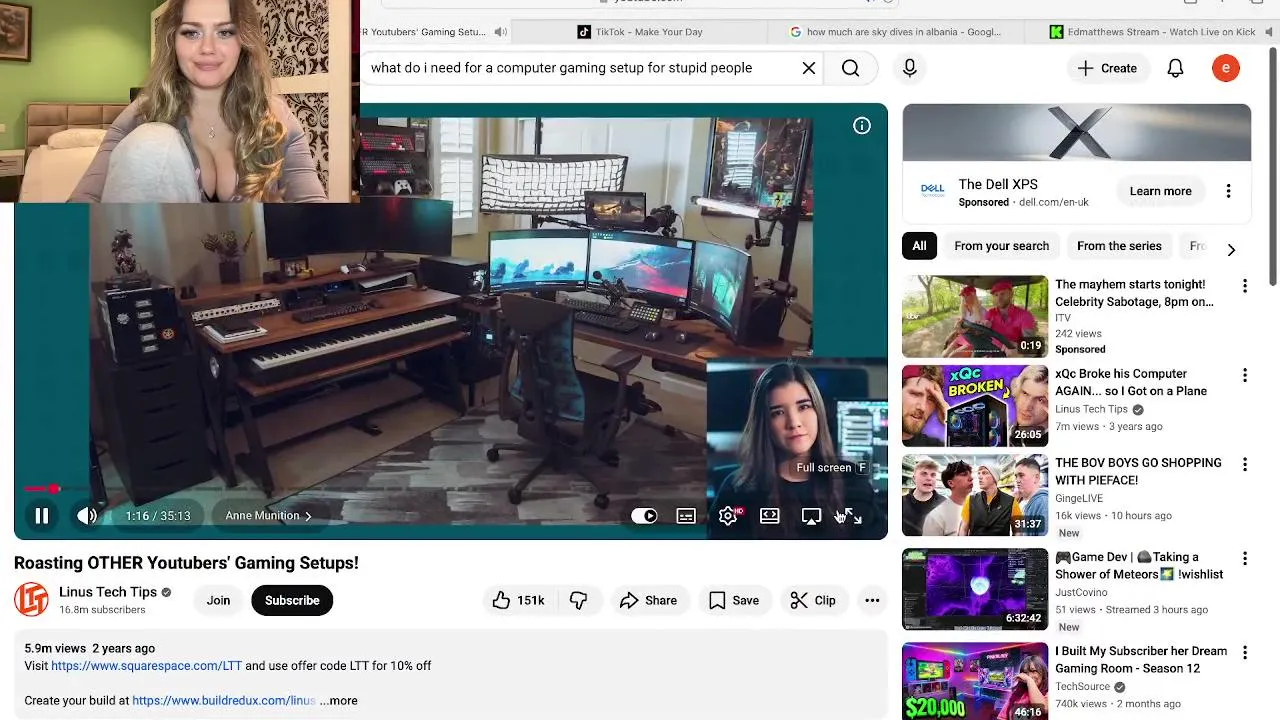Subscribe to Linus Tech Tips
Screen dimensions: 1280x720
click(292, 600)
